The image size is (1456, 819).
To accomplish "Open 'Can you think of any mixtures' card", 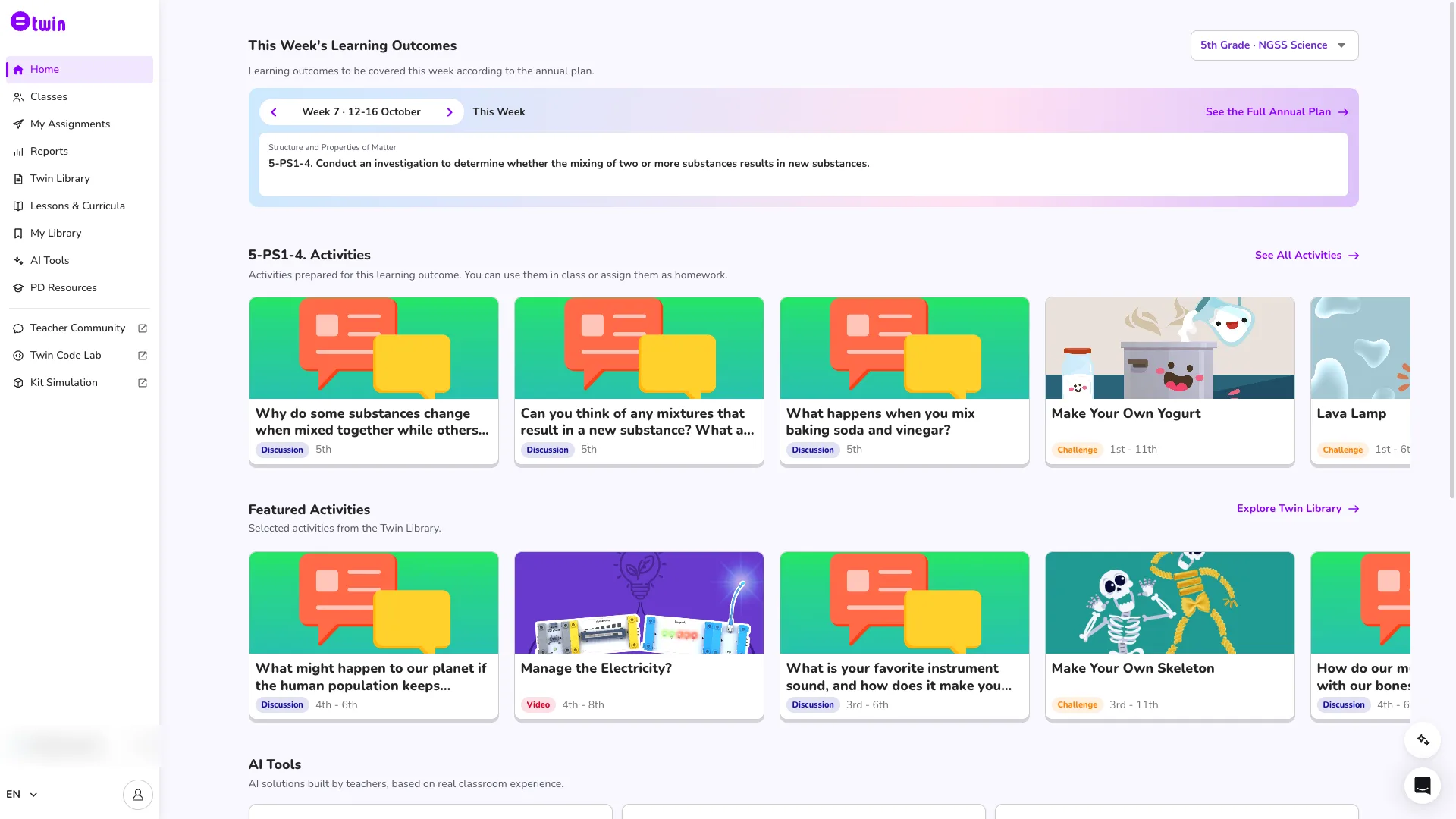I will 639,381.
